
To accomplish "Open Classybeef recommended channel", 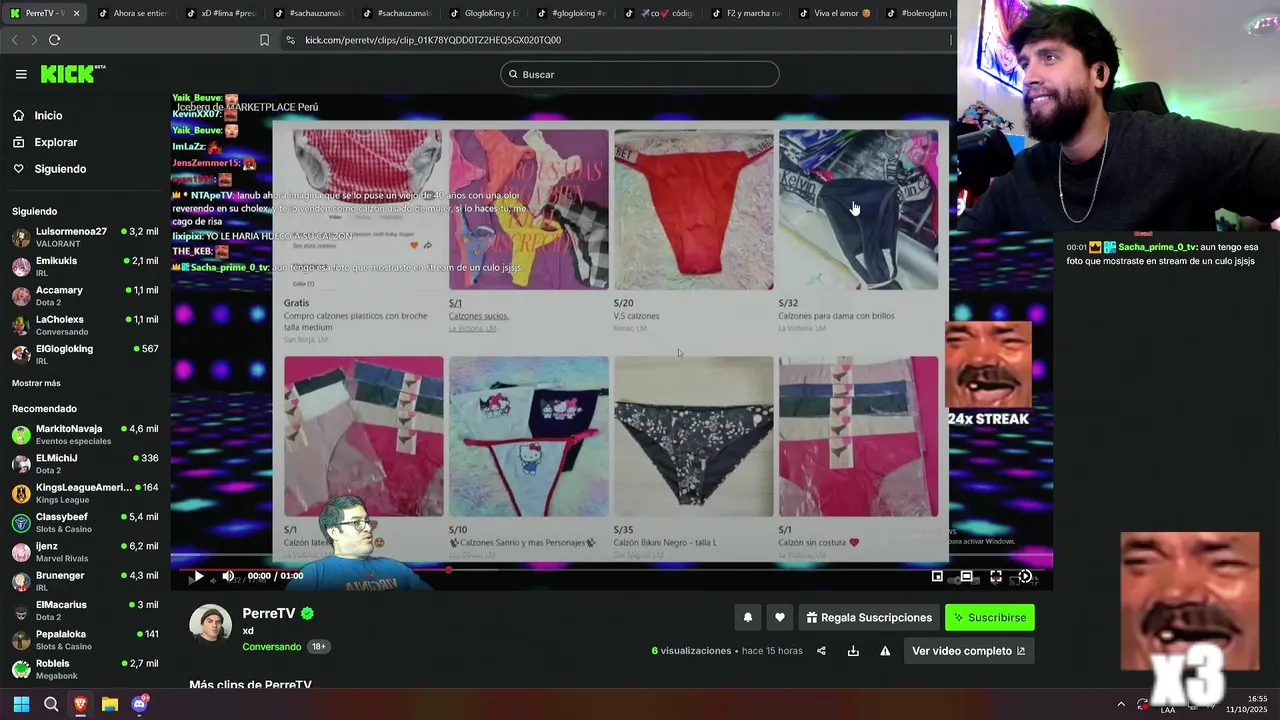I will point(85,522).
